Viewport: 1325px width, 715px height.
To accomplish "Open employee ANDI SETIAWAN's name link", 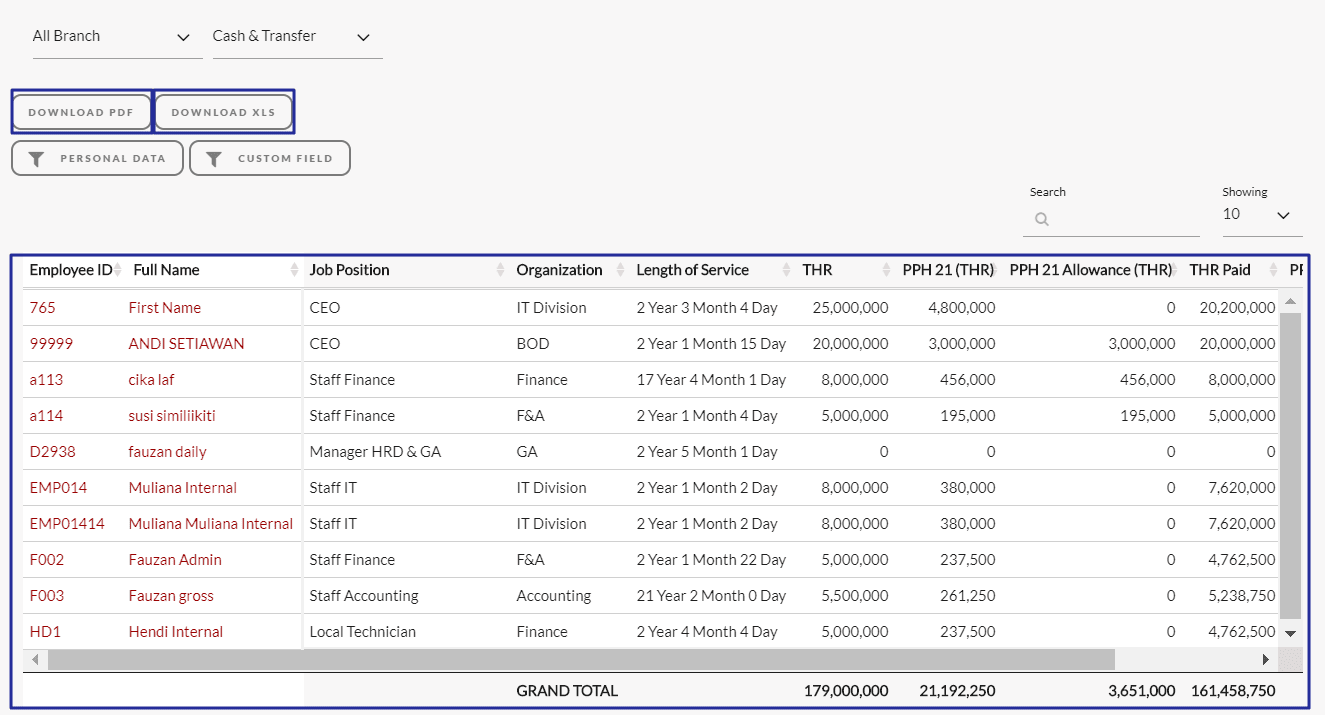I will (x=186, y=344).
